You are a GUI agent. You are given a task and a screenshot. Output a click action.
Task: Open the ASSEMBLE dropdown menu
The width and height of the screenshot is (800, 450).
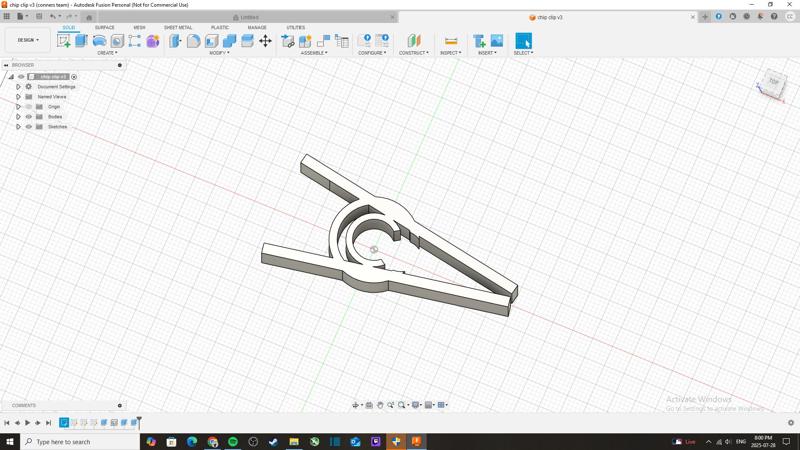point(314,53)
